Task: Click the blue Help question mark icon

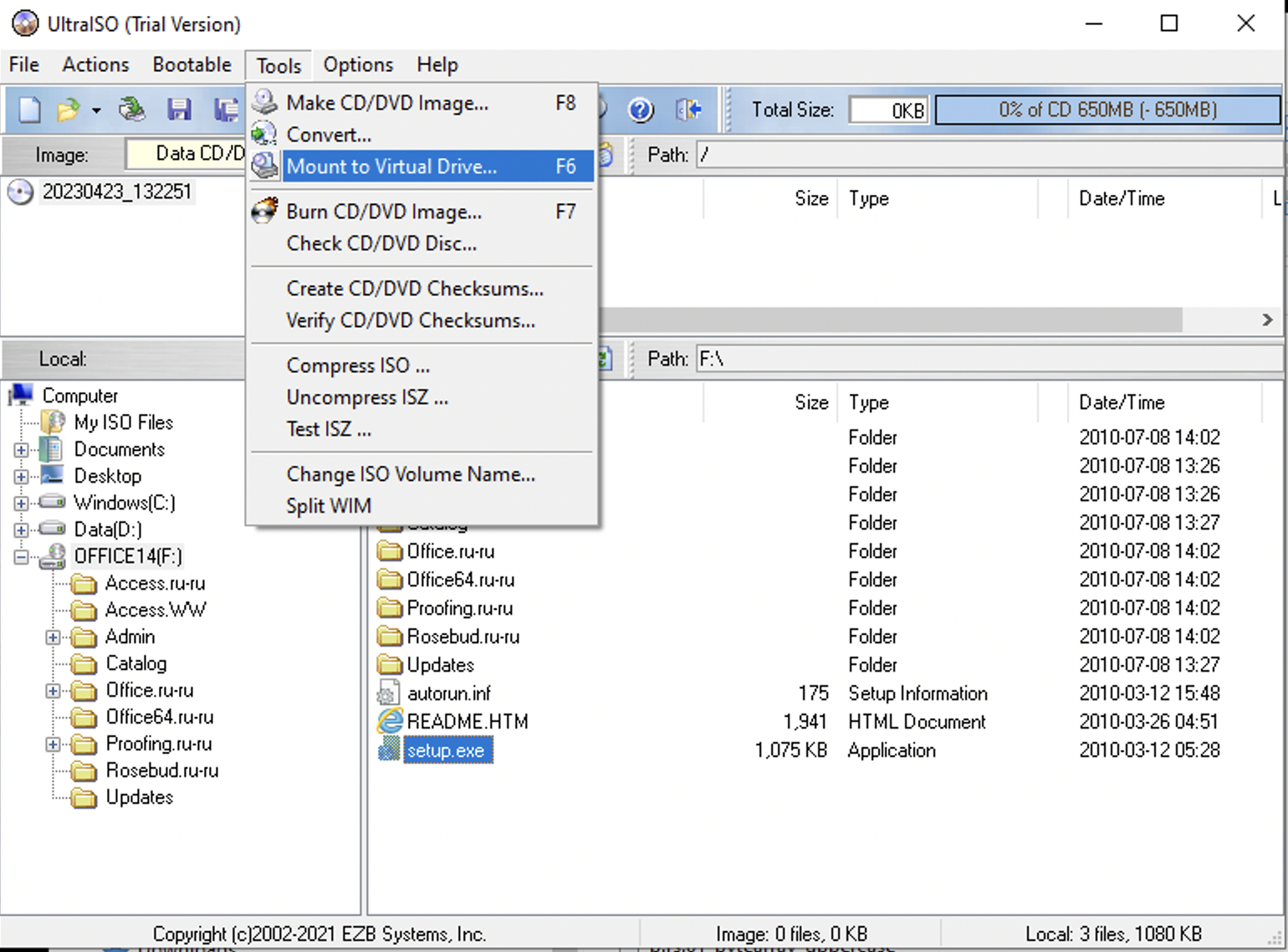Action: click(x=641, y=110)
